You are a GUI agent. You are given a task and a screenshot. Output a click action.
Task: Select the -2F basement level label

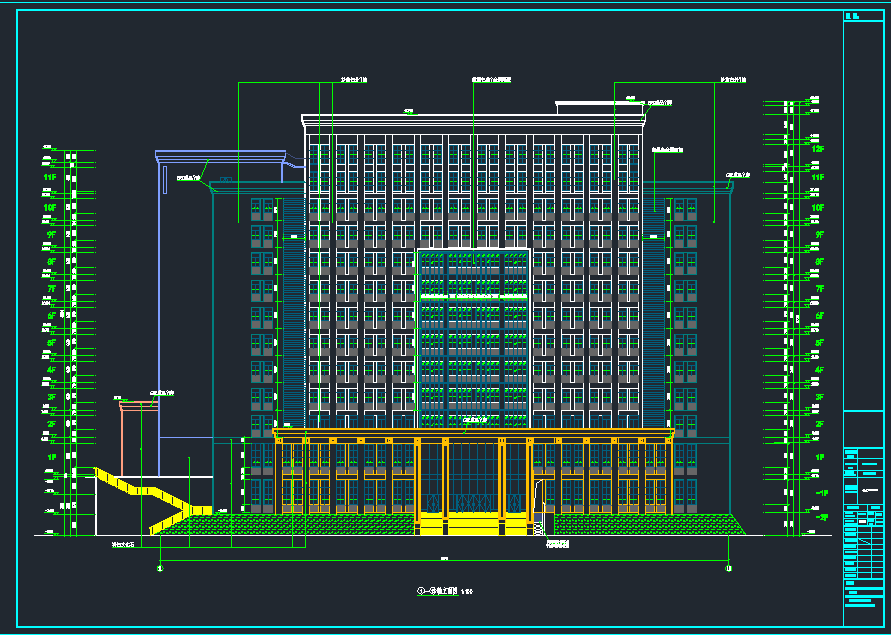[820, 516]
